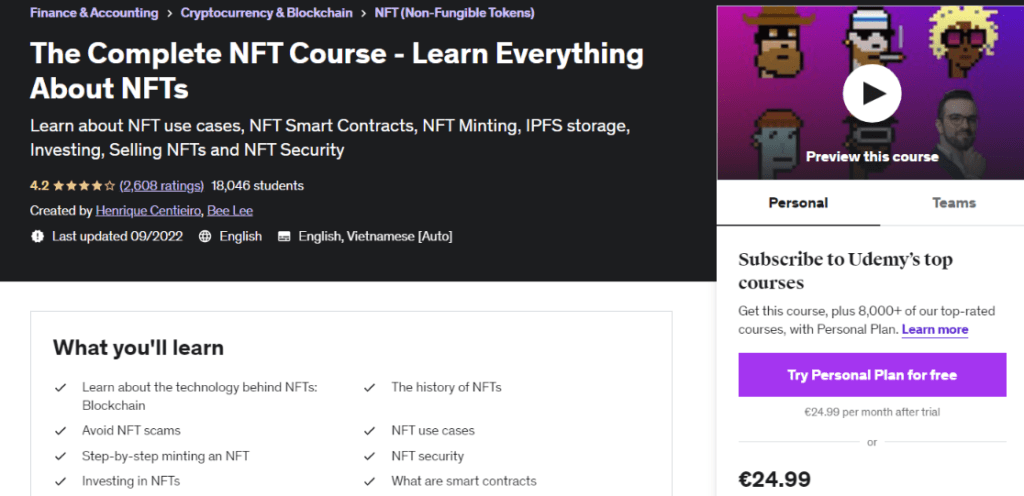
Task: Switch to the Teams tab
Action: point(953,203)
